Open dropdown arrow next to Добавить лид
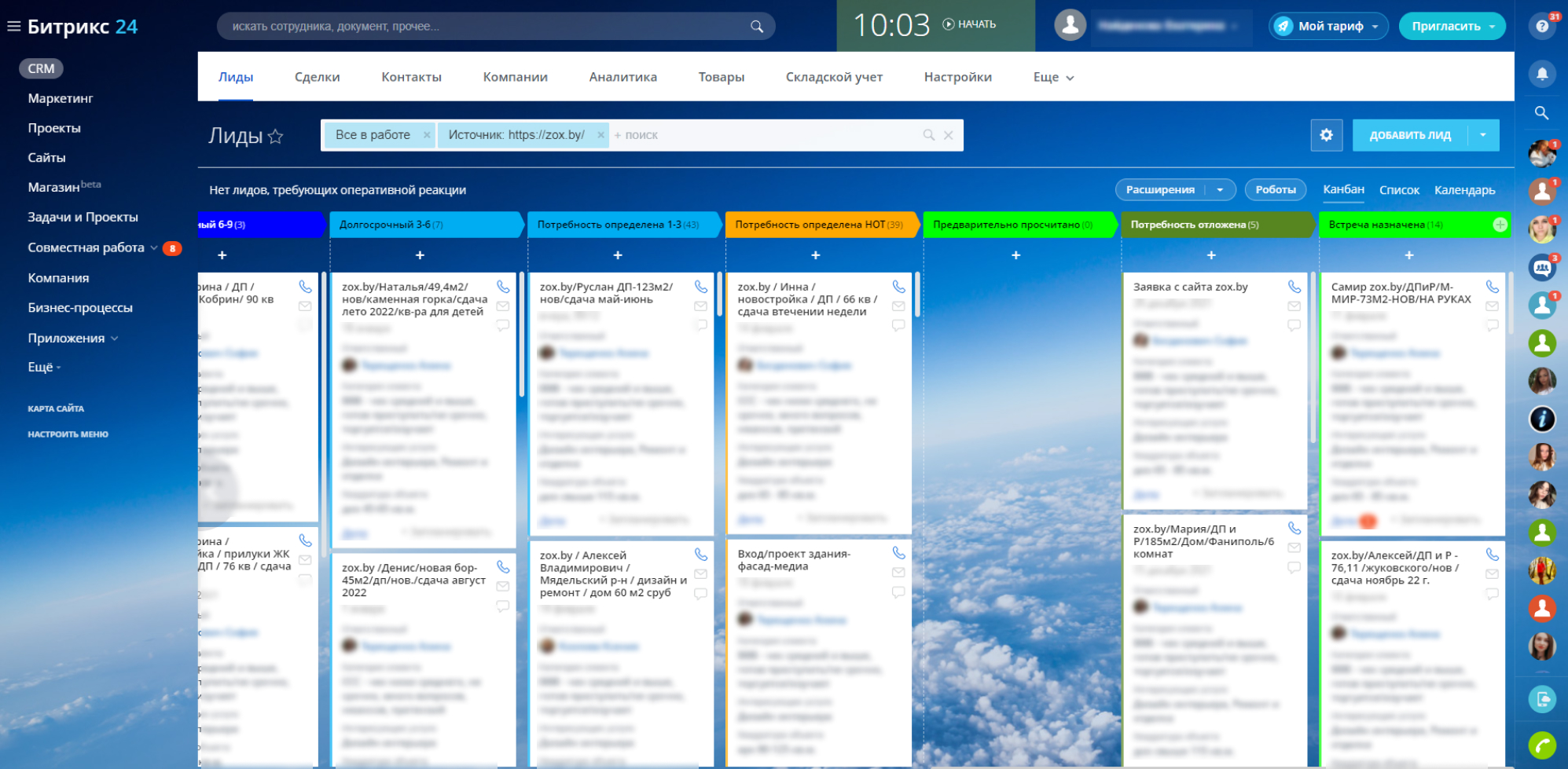The image size is (1568, 769). [1482, 135]
